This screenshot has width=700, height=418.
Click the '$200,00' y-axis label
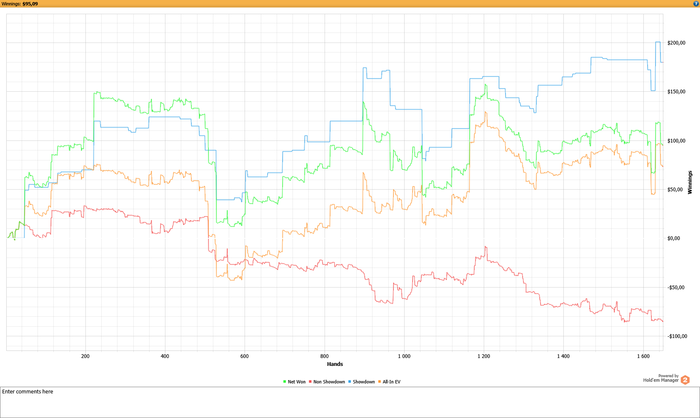click(x=676, y=43)
